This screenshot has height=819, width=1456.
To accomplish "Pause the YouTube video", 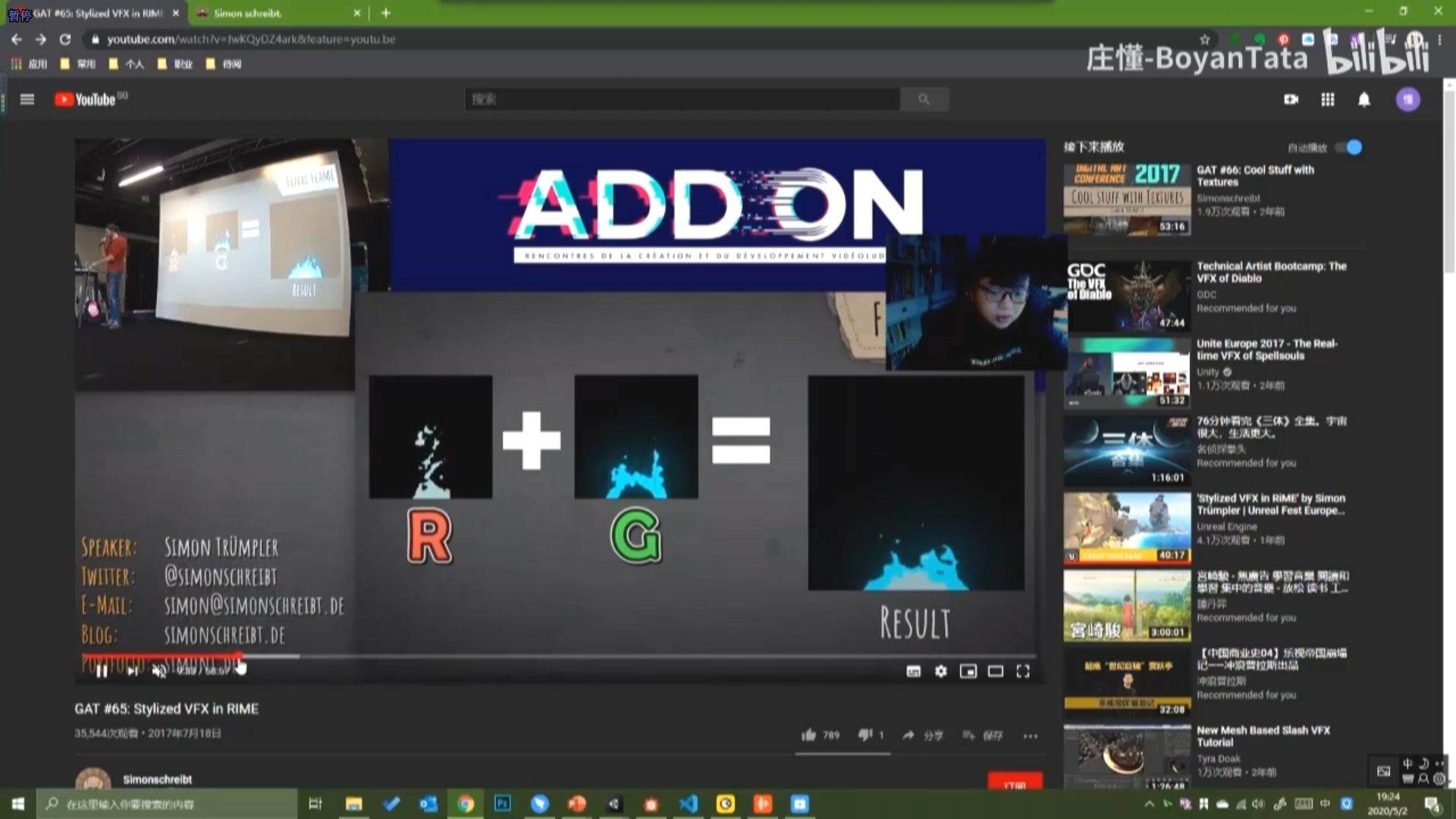I will tap(102, 671).
